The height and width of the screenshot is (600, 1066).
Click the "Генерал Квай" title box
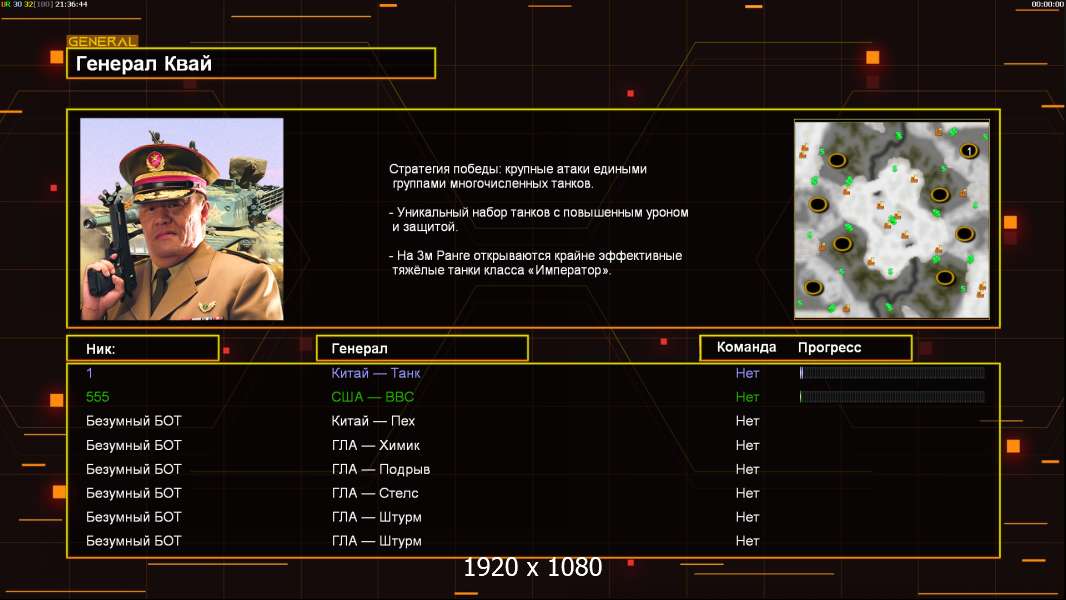[x=250, y=64]
